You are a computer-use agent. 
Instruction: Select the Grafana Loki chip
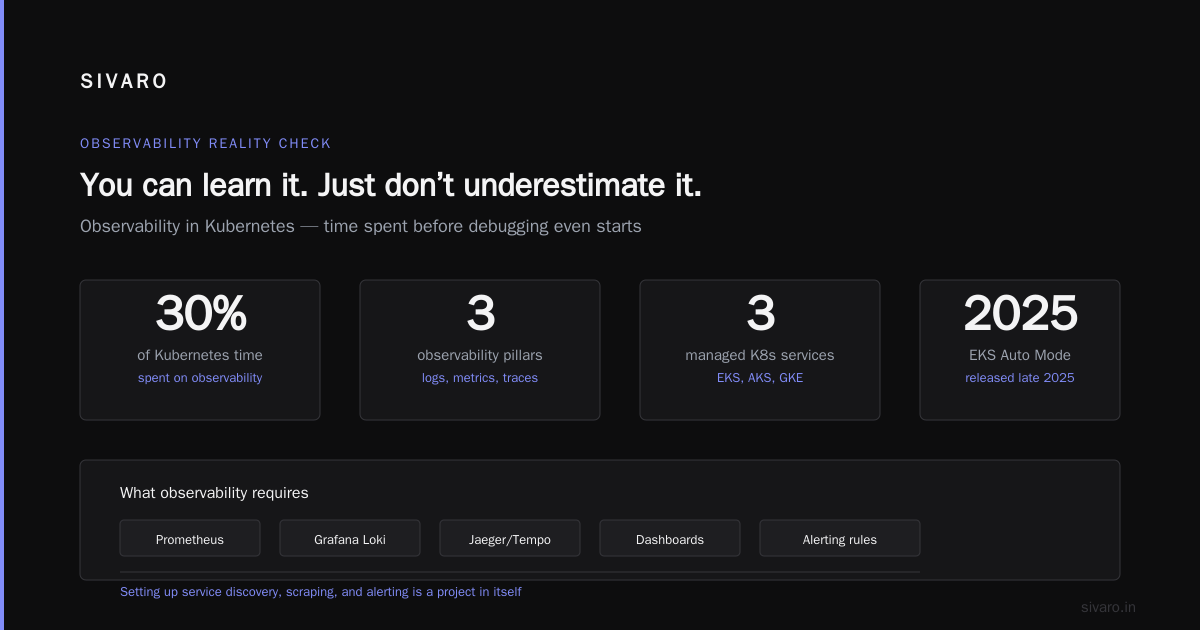350,538
